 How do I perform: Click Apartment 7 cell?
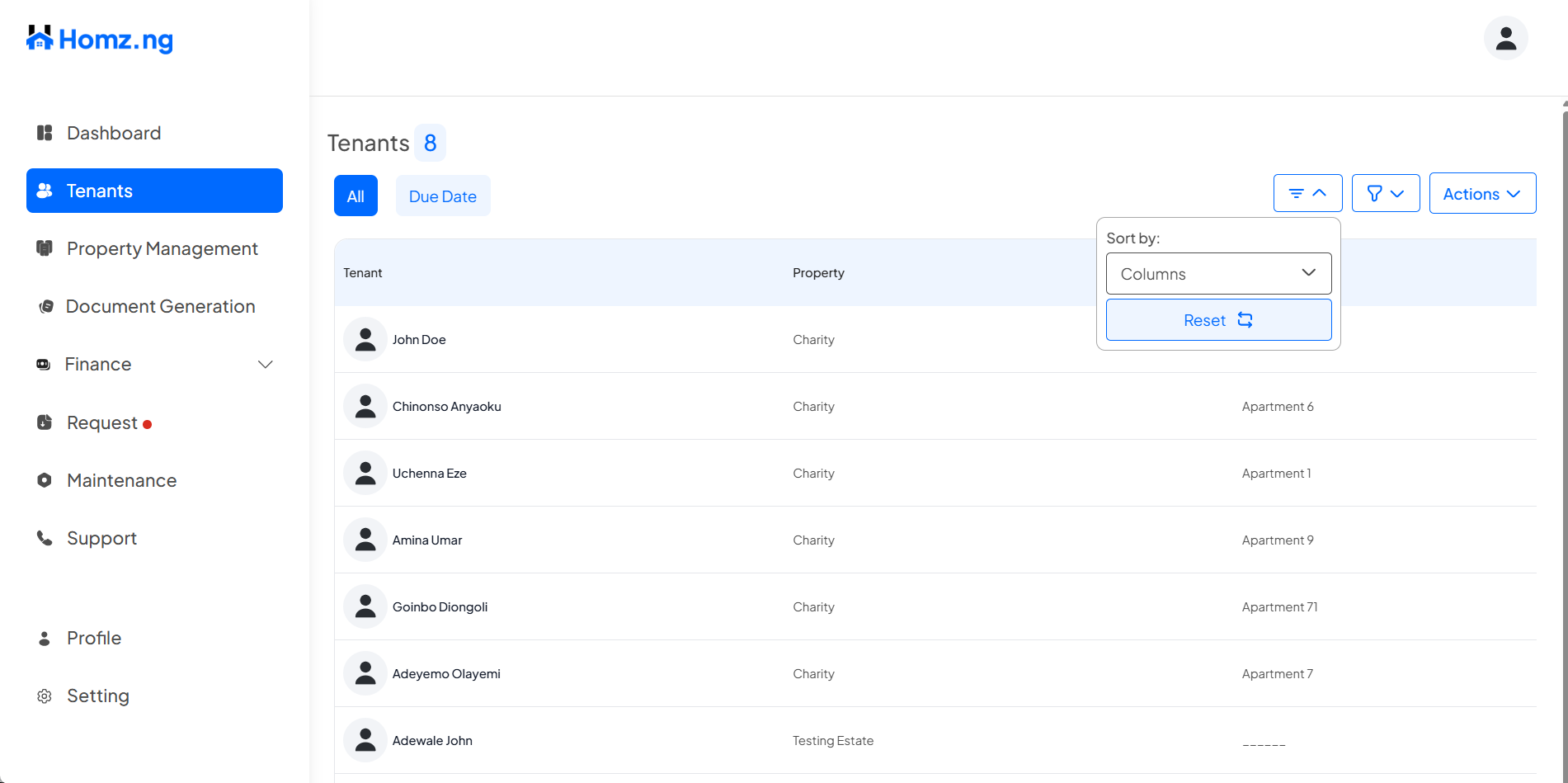click(x=1278, y=673)
